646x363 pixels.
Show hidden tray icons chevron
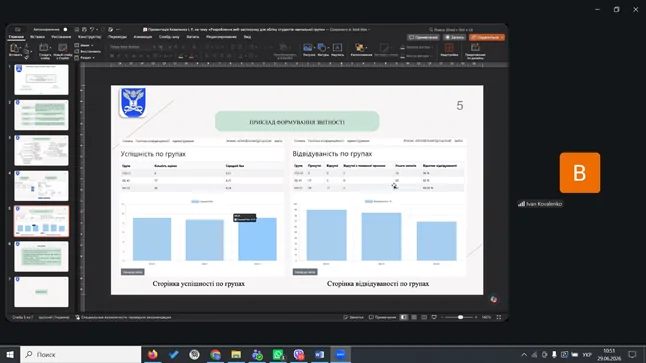click(x=524, y=355)
